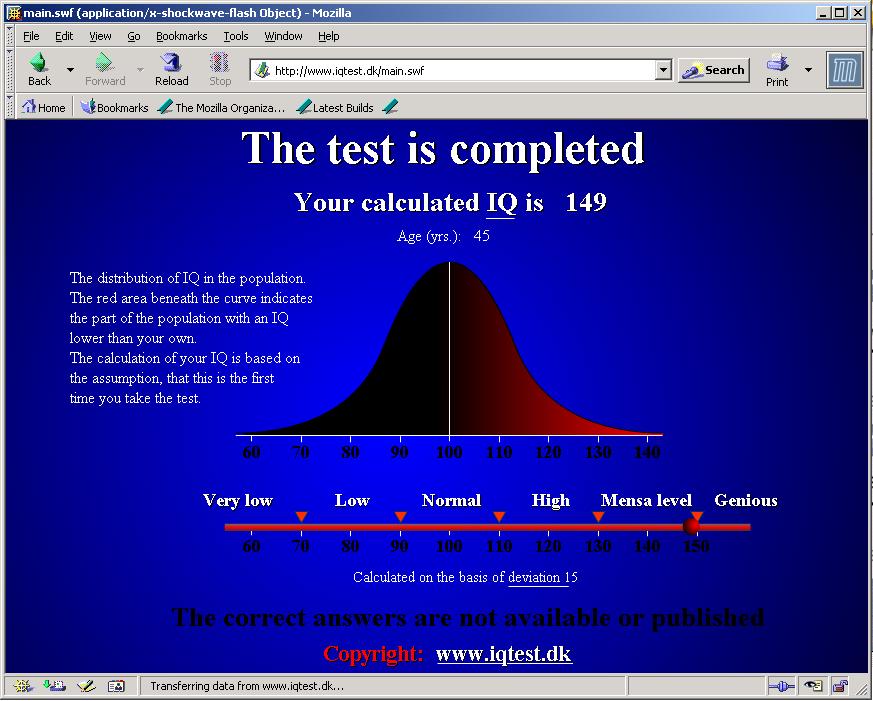Screen dimensions: 873x701
Task: Click the Mozilla throbber logo
Action: (x=845, y=70)
